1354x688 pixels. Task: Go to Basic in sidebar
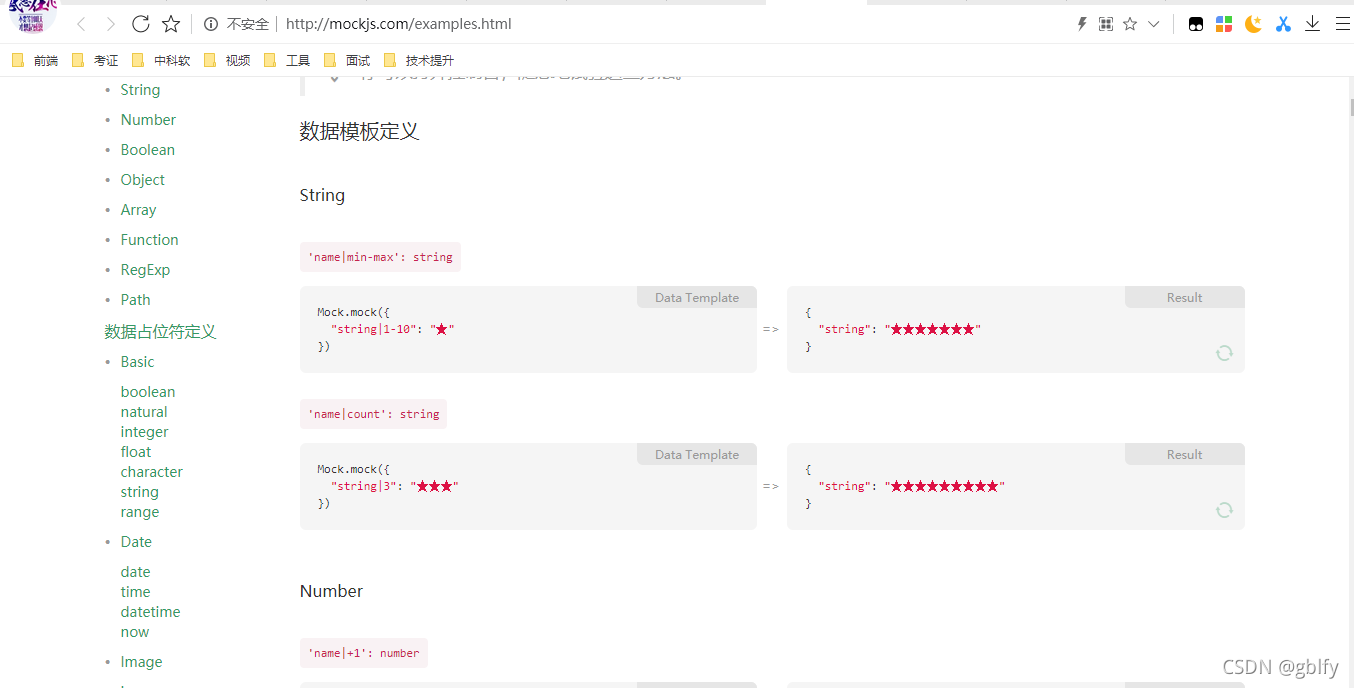point(138,362)
